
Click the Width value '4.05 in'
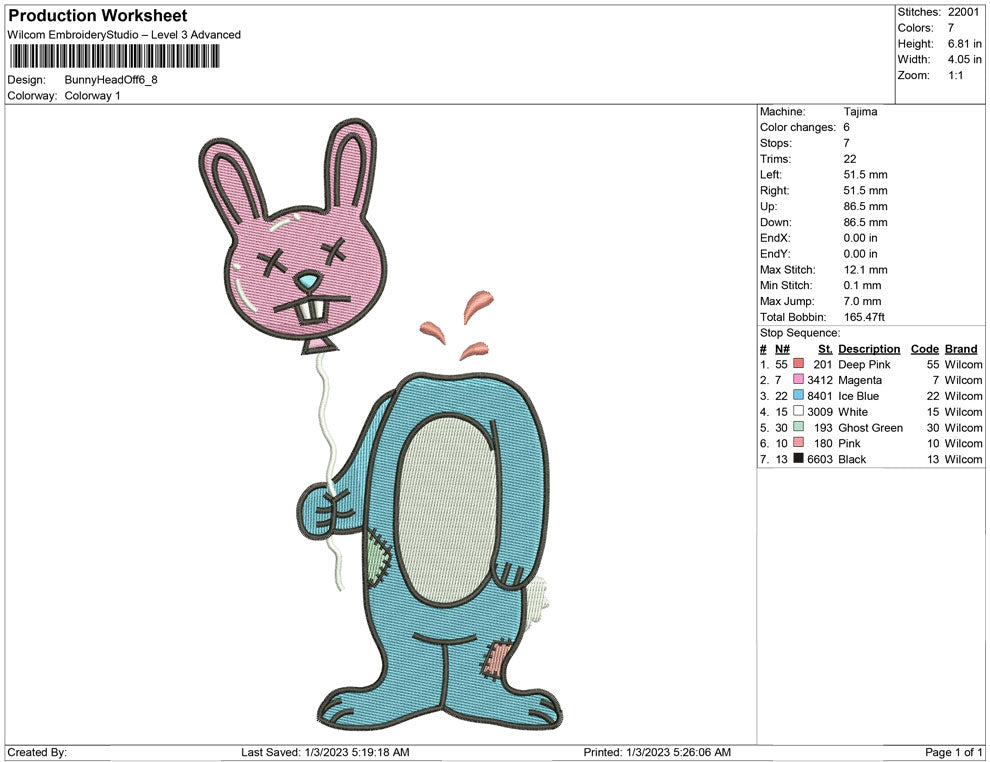click(x=965, y=59)
